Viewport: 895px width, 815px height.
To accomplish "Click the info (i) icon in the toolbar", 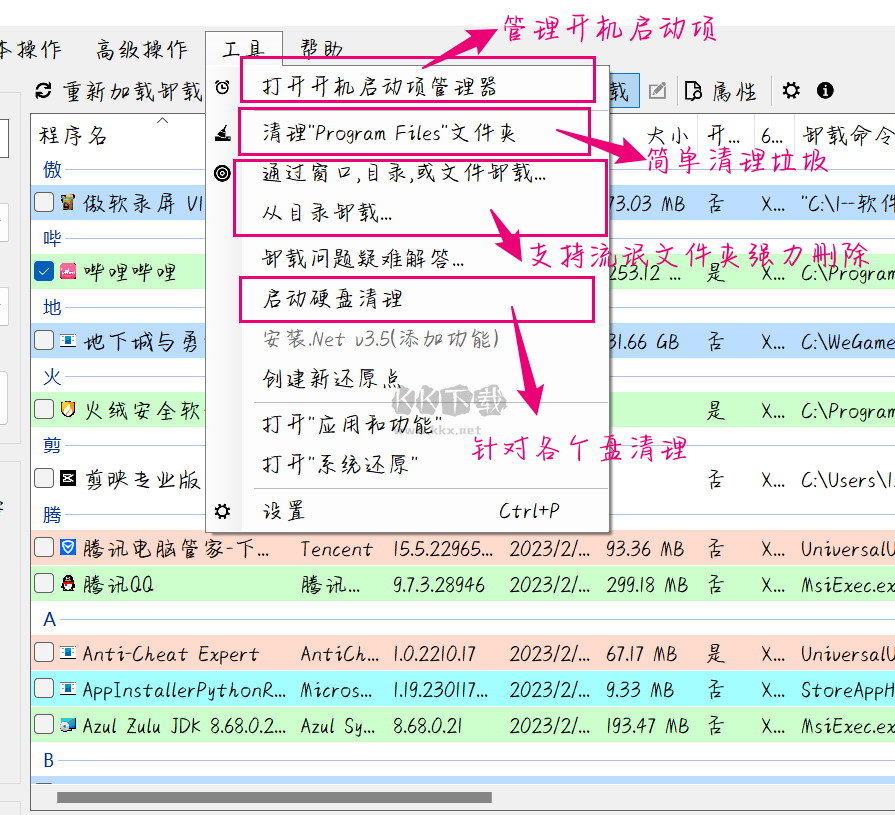I will tap(824, 91).
